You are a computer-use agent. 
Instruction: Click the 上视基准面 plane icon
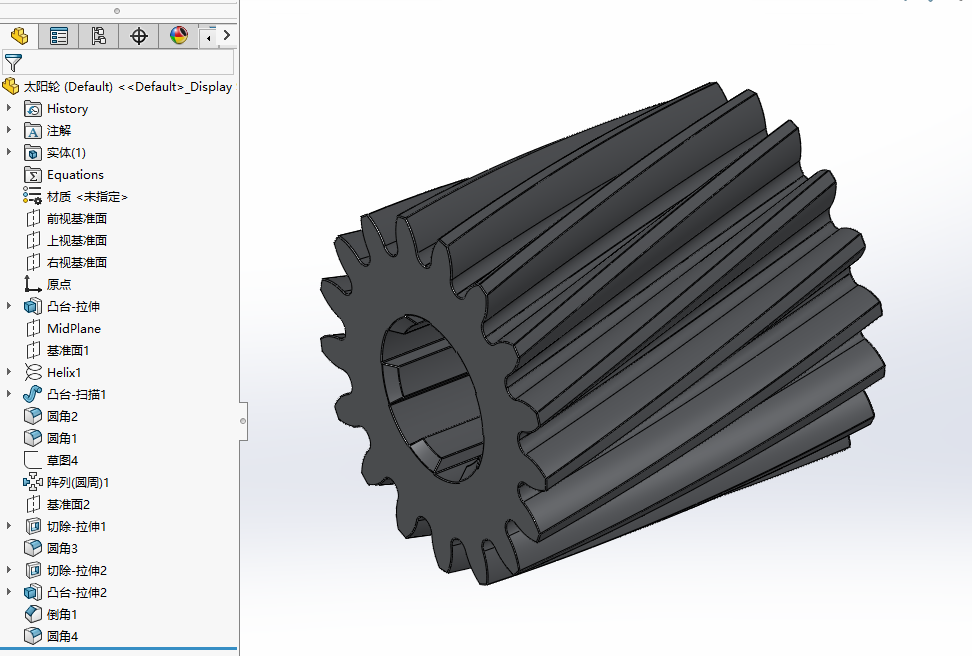[33, 241]
